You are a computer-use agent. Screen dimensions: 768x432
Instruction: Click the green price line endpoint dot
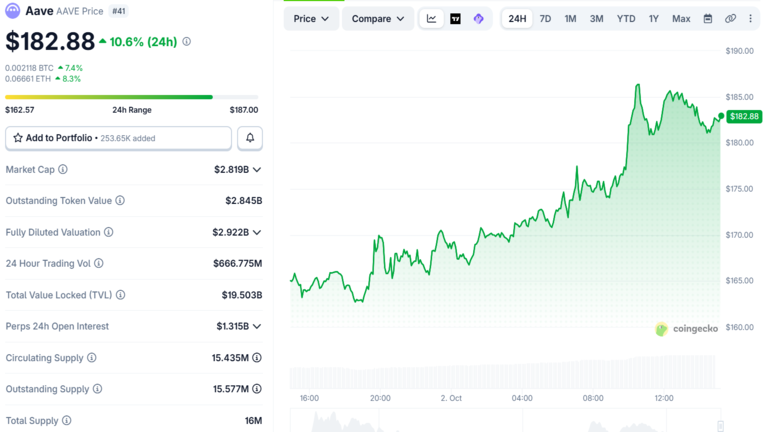tap(721, 116)
